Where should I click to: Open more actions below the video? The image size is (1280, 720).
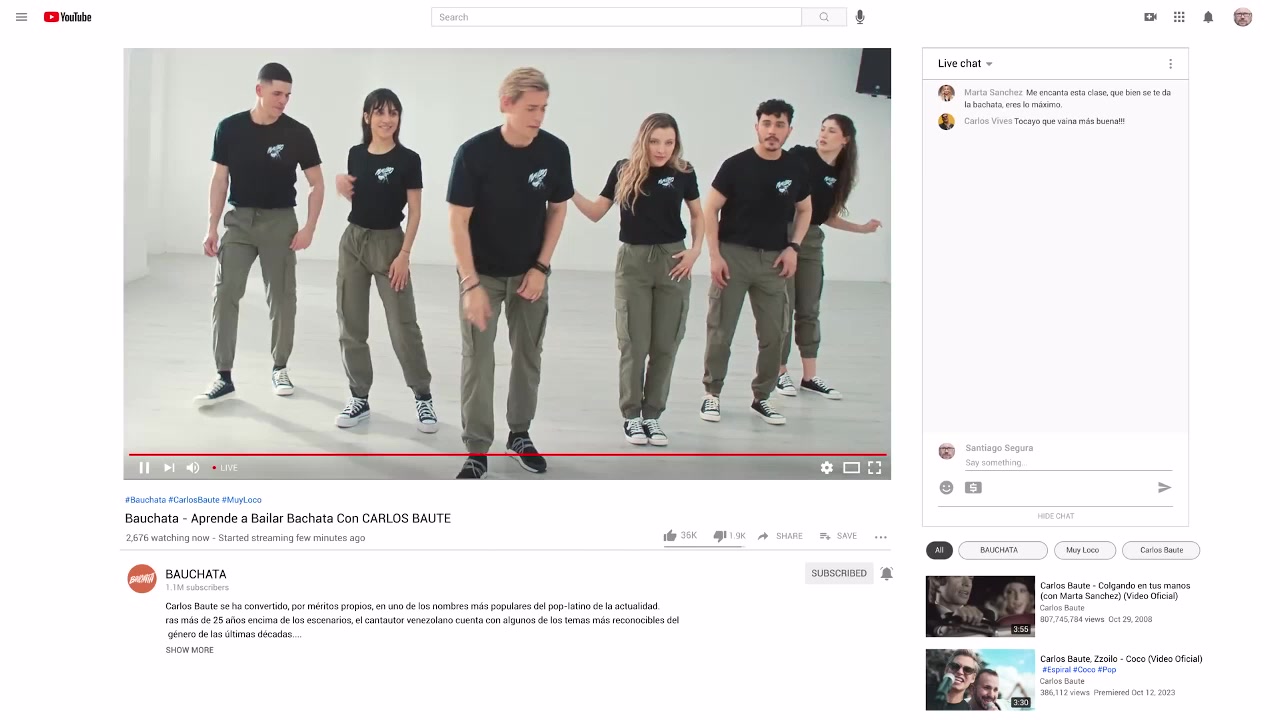point(881,537)
